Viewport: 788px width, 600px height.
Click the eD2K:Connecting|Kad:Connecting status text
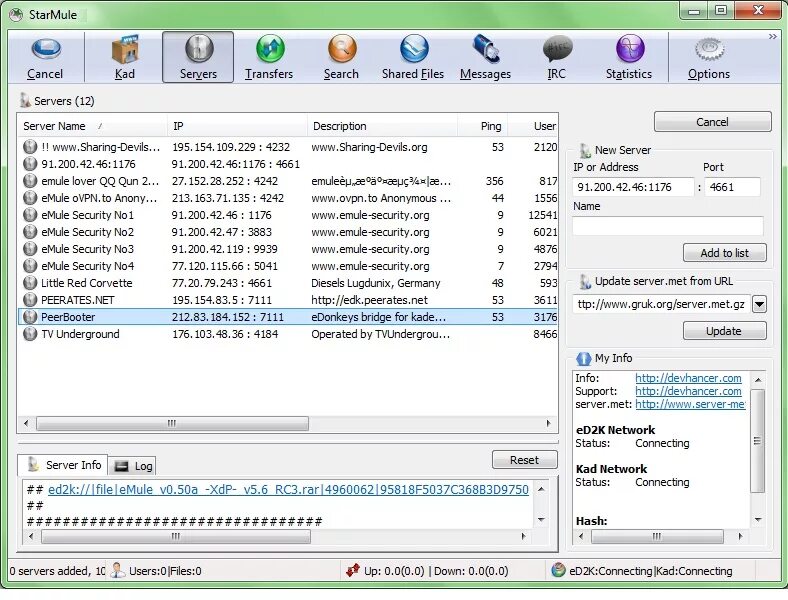pos(650,571)
